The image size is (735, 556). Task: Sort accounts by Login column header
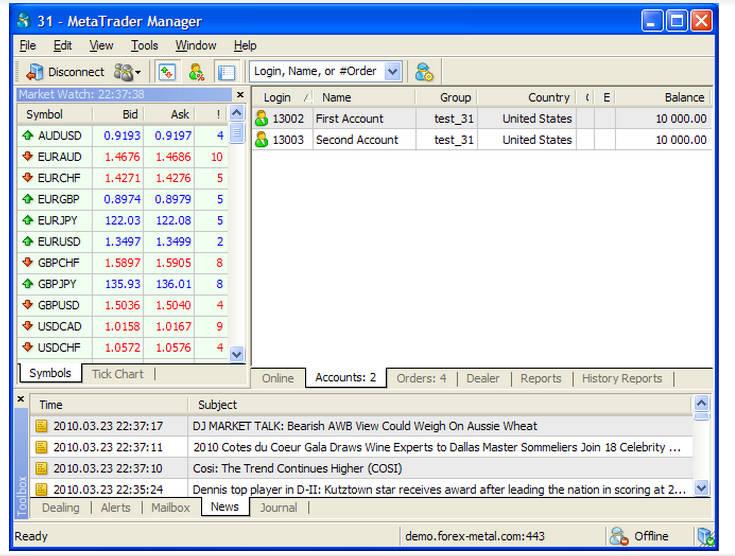point(282,98)
